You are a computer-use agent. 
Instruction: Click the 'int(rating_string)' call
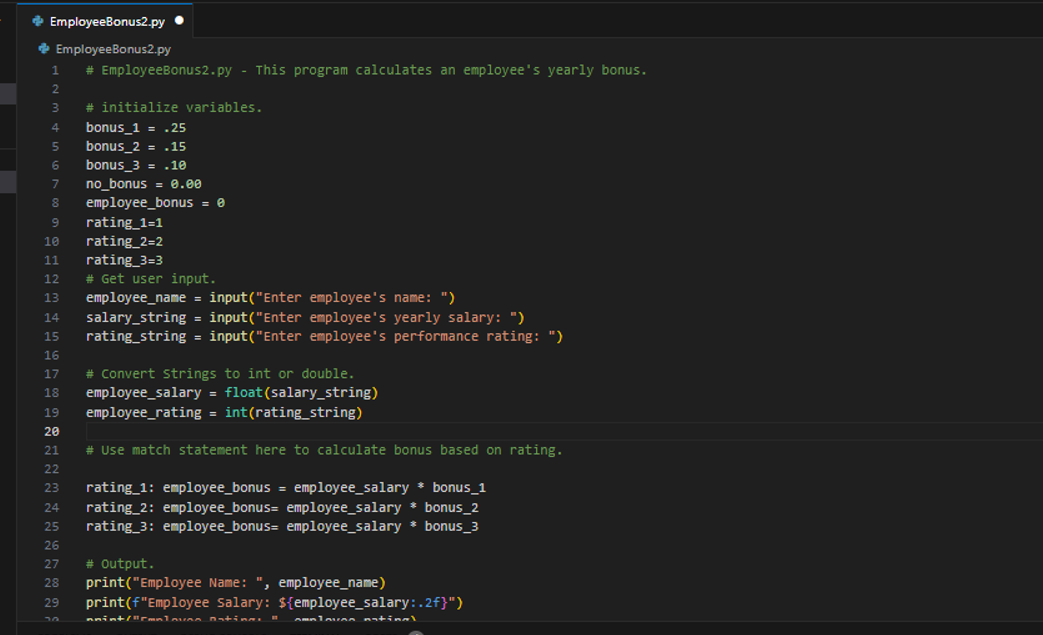(293, 412)
